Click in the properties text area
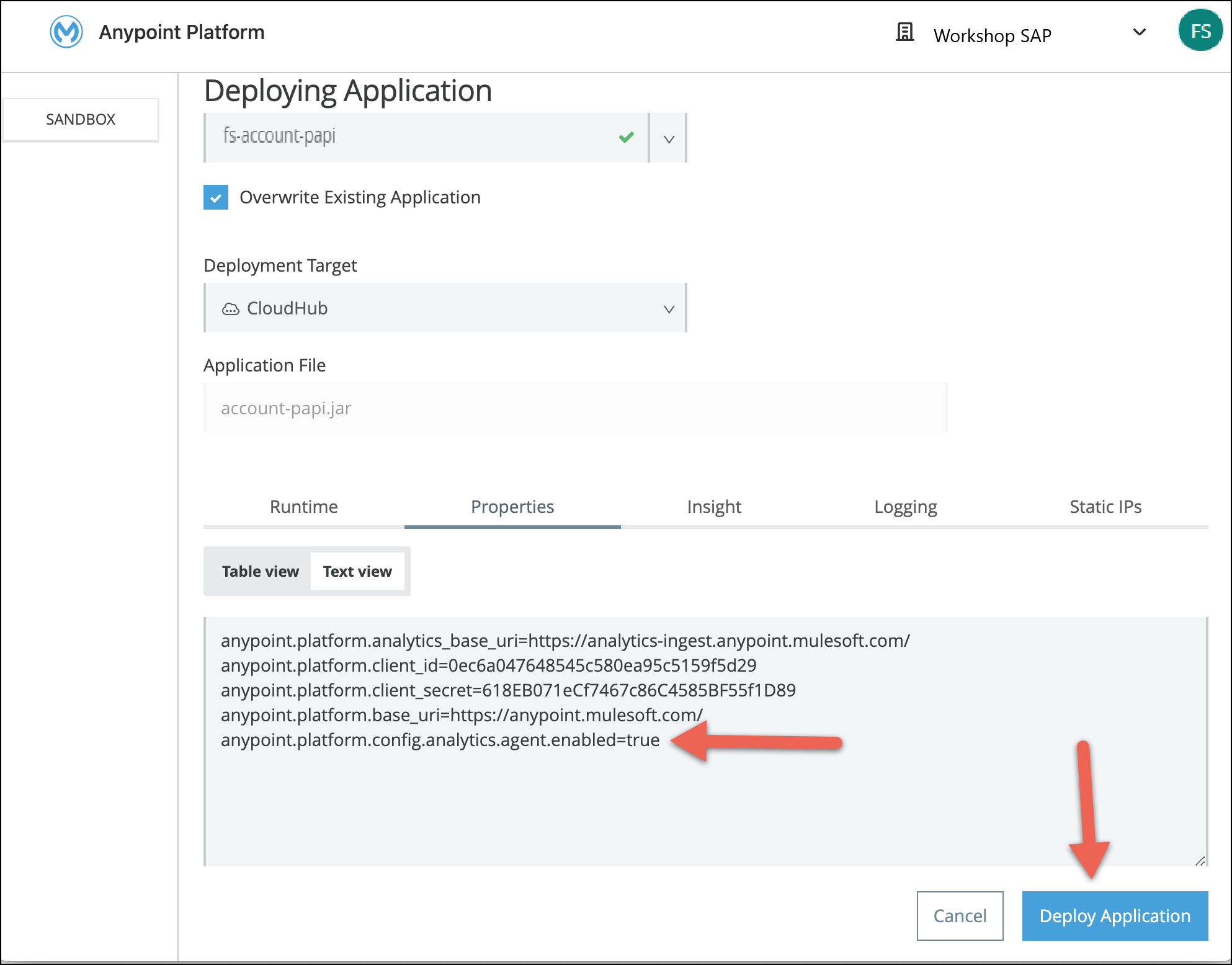The width and height of the screenshot is (1232, 965). [706, 741]
